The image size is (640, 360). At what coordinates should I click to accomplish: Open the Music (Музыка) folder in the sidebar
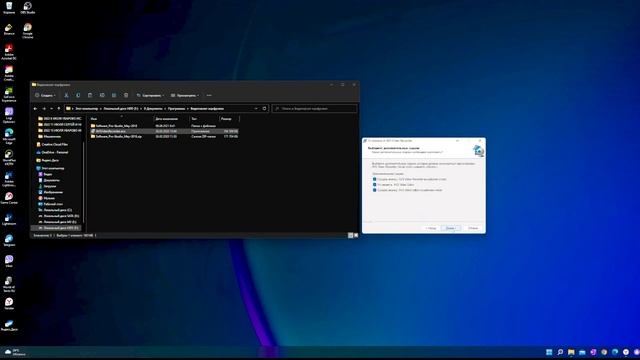click(47, 198)
